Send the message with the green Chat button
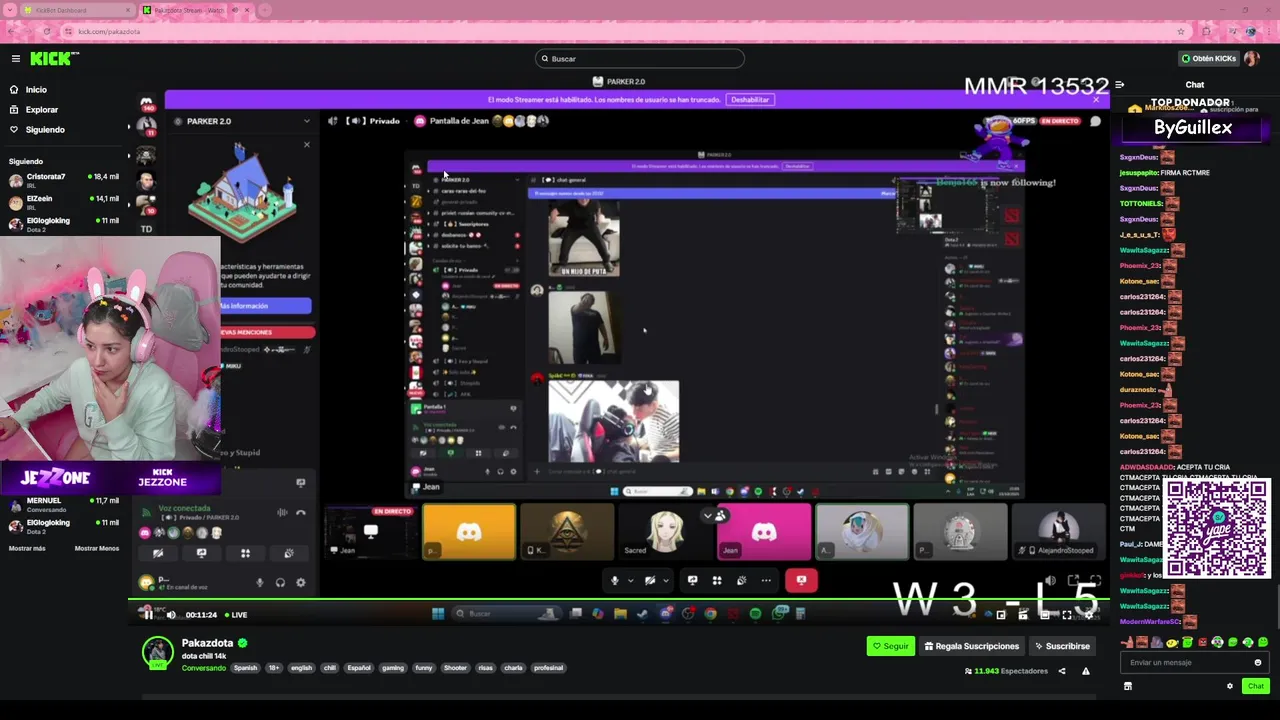This screenshot has width=1280, height=720. [x=1256, y=686]
